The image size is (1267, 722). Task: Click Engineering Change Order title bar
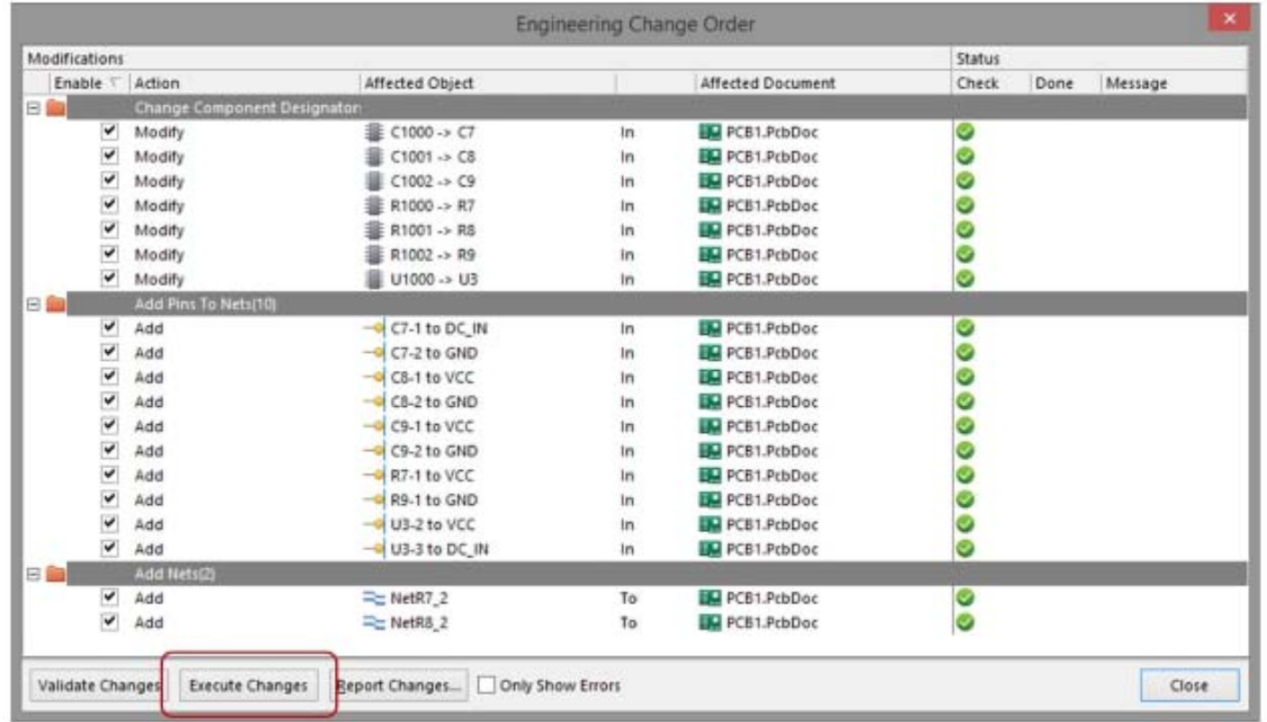pyautogui.click(x=634, y=23)
